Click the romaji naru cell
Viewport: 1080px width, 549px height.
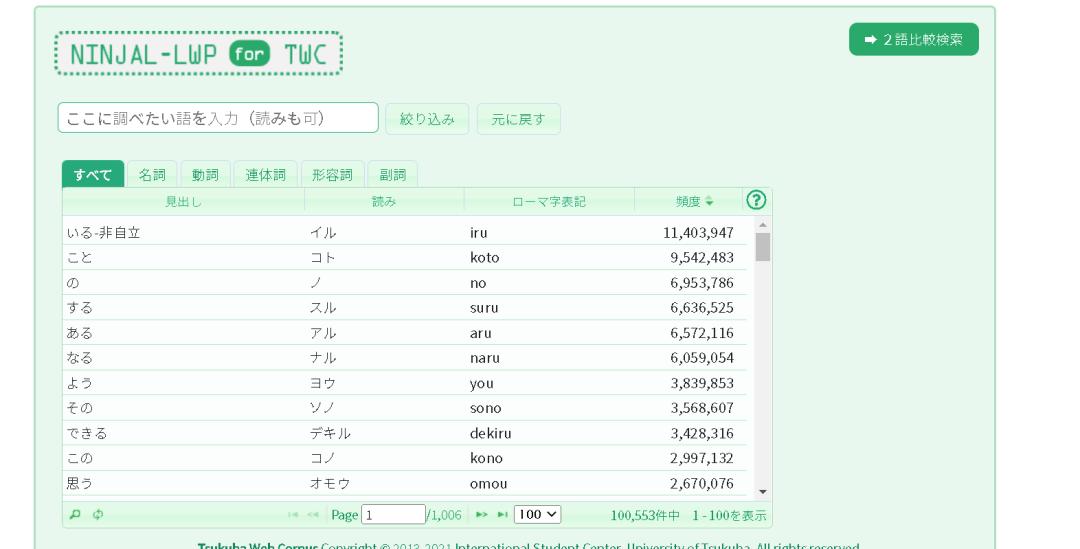pos(485,358)
